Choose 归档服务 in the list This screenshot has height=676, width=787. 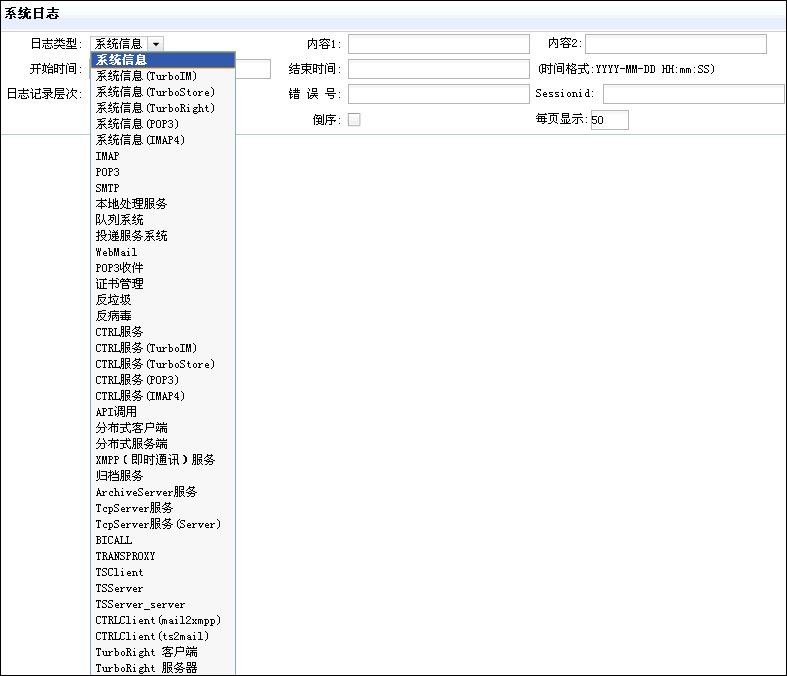[x=119, y=476]
